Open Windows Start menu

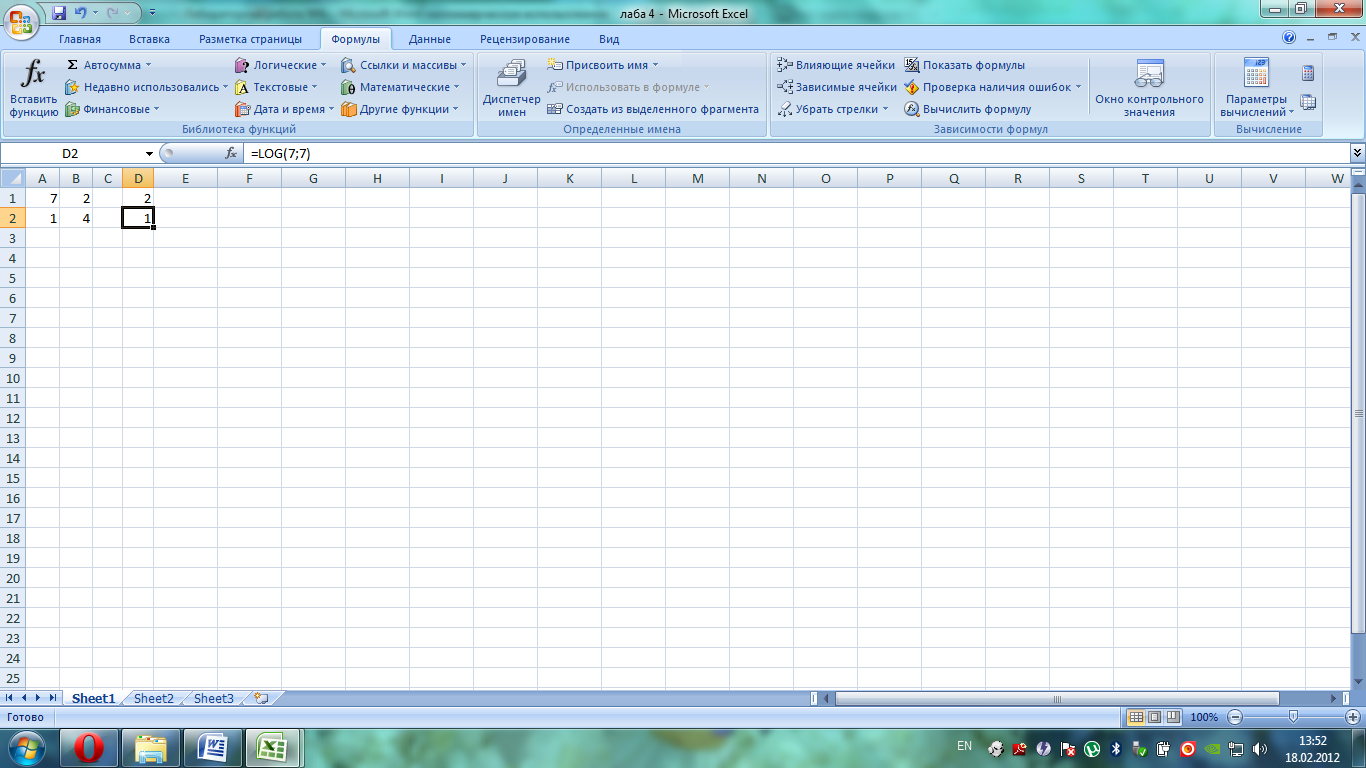26,748
